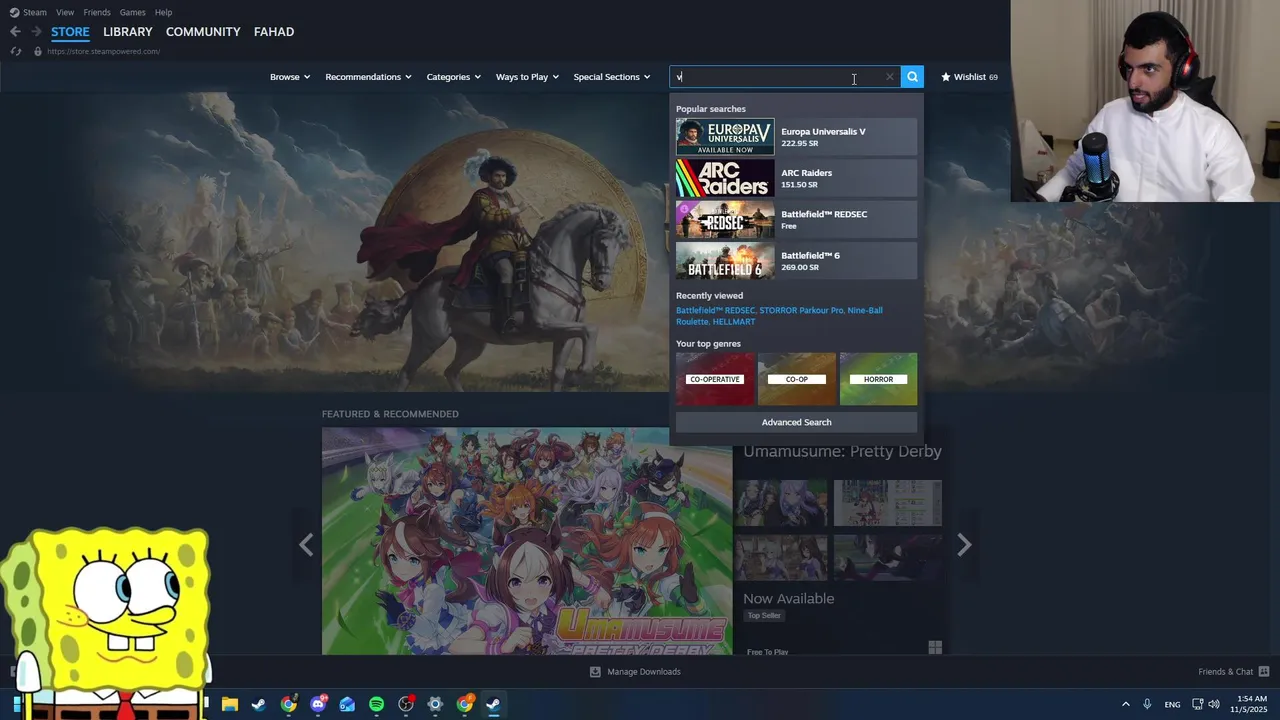The height and width of the screenshot is (720, 1280).
Task: Expand the Special Sections dropdown
Action: pyautogui.click(x=612, y=77)
